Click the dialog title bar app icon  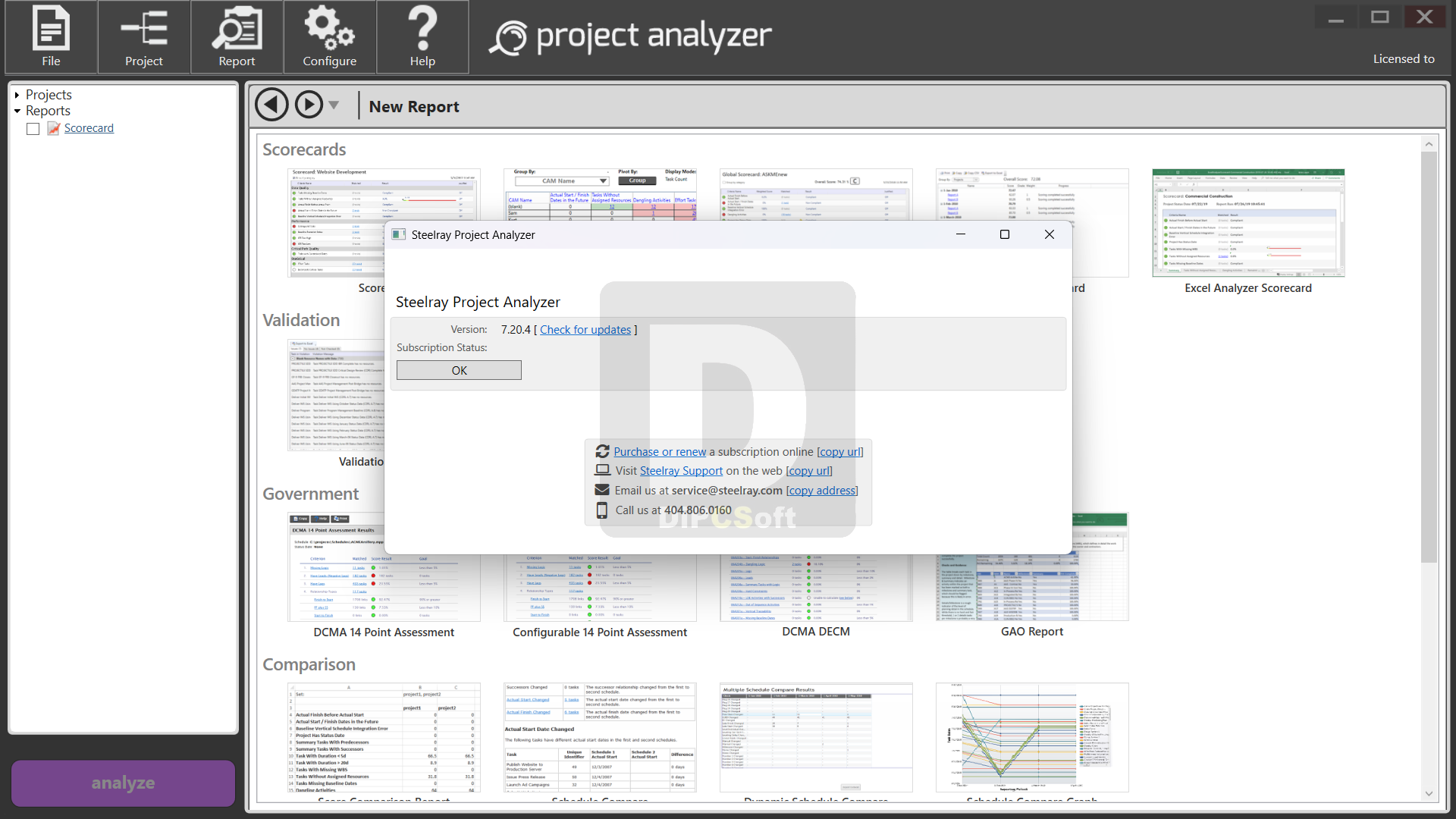point(399,234)
